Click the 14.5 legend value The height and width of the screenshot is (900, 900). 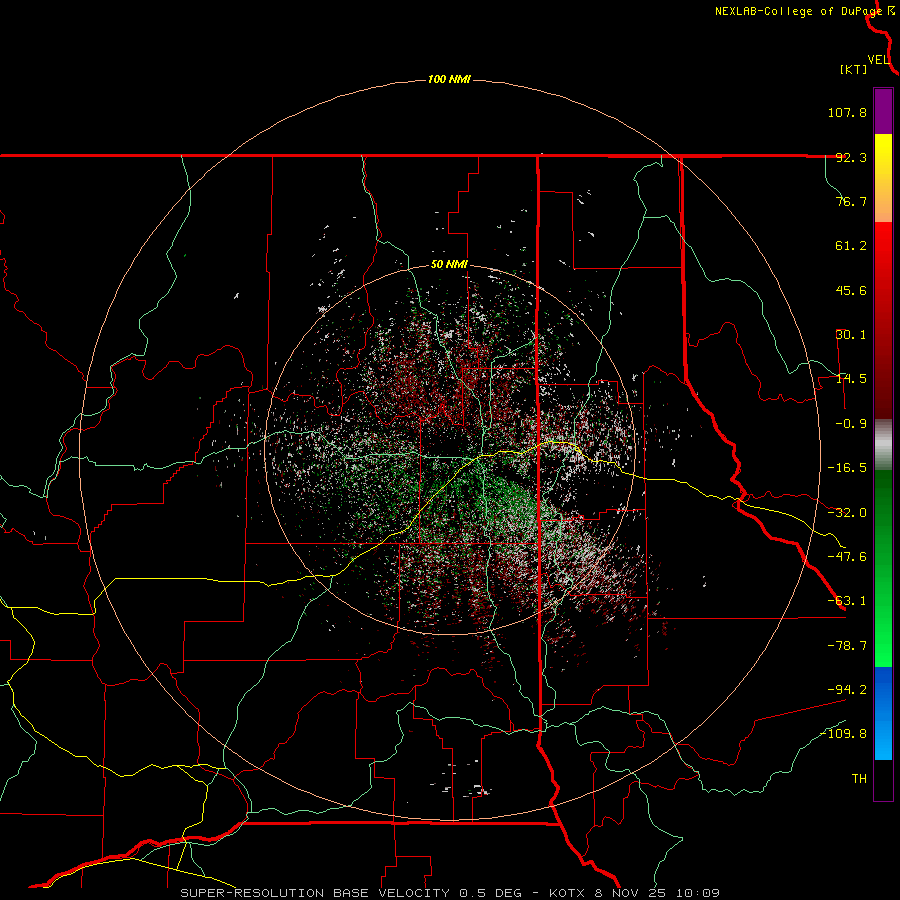[851, 379]
